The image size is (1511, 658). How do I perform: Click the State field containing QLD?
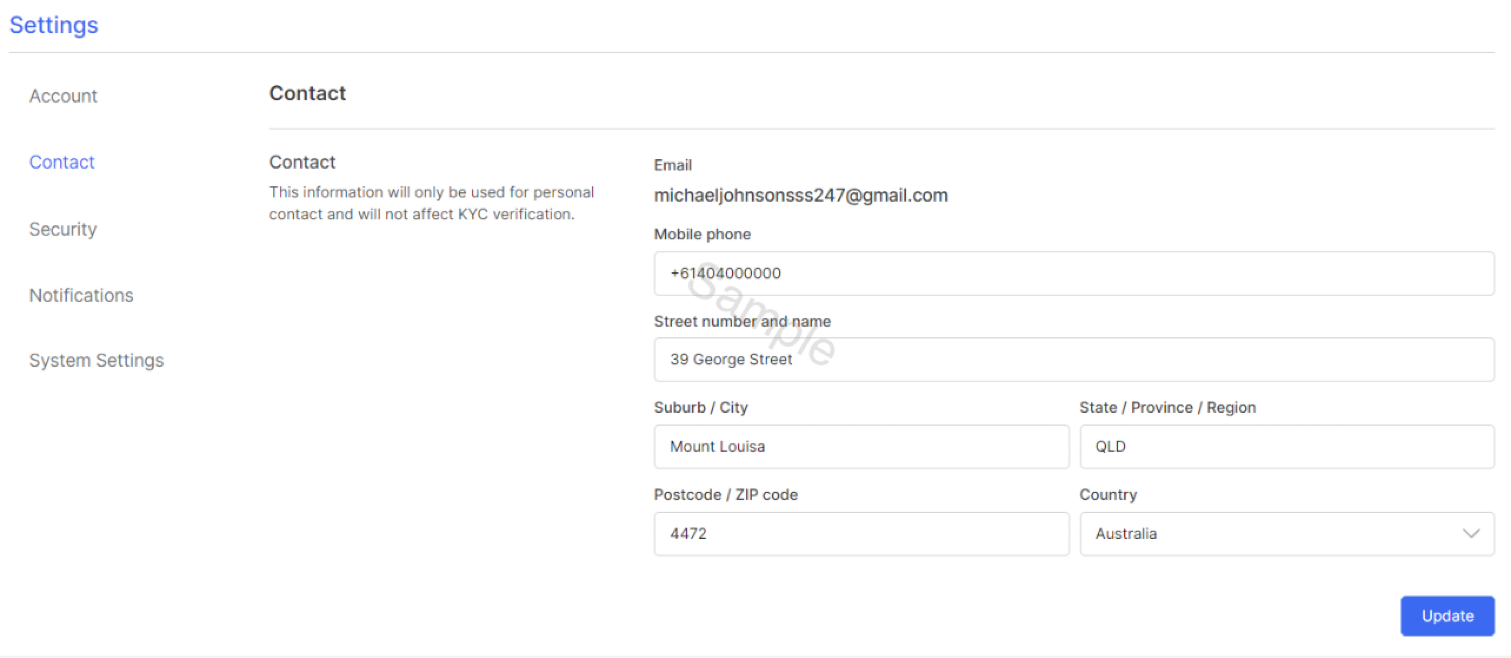click(x=1287, y=446)
